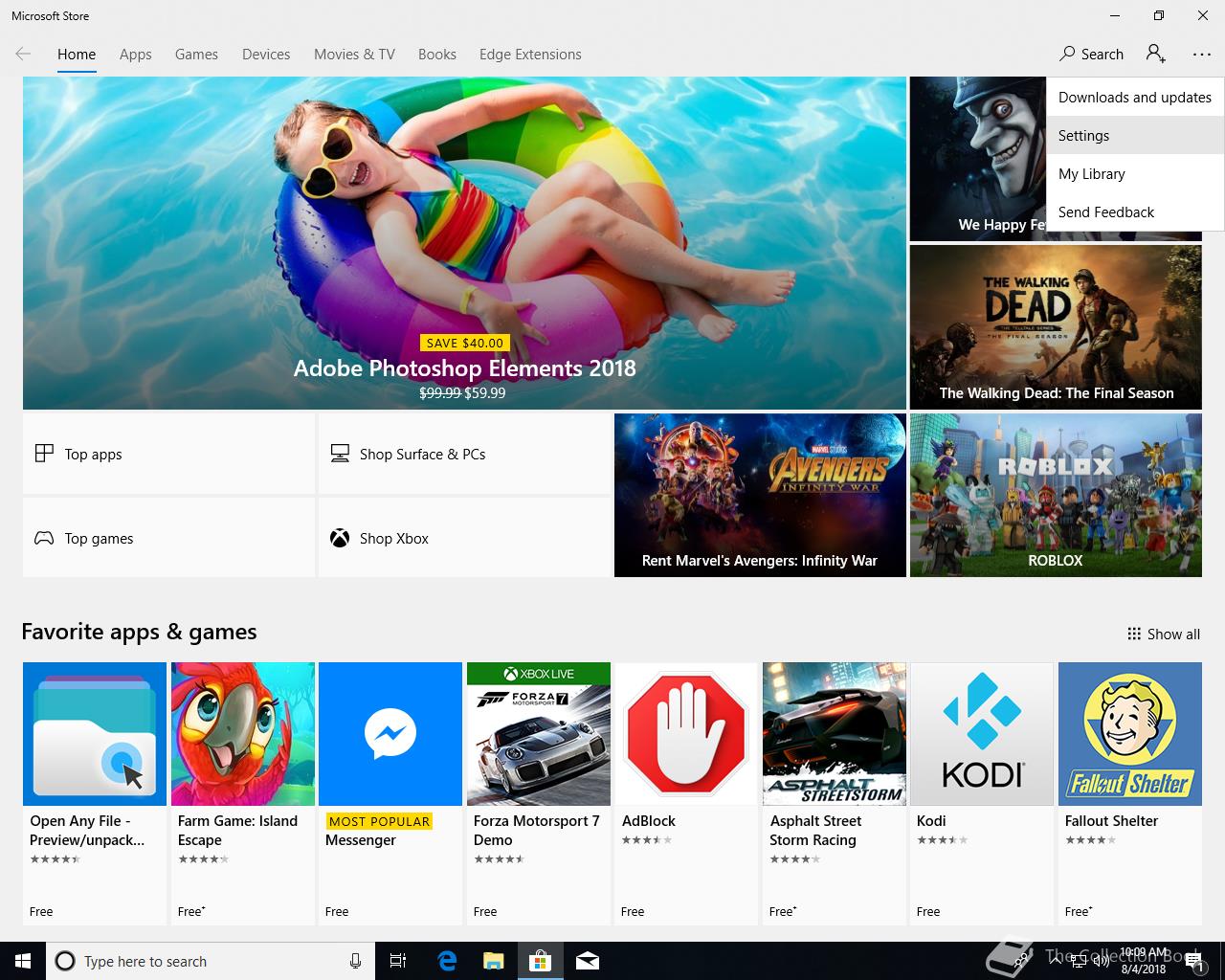The height and width of the screenshot is (980, 1225).
Task: Open Rent Marvel's Avengers: Infinity War tile
Action: point(760,495)
